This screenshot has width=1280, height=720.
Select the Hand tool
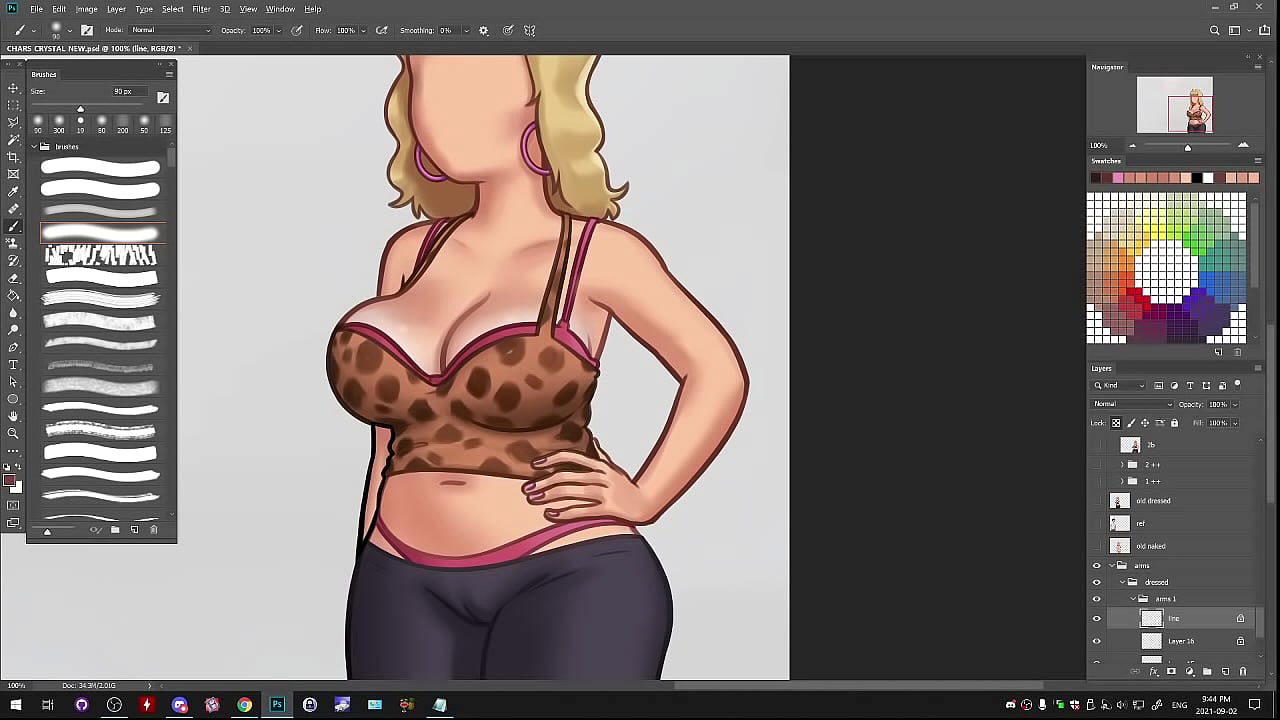(x=13, y=416)
